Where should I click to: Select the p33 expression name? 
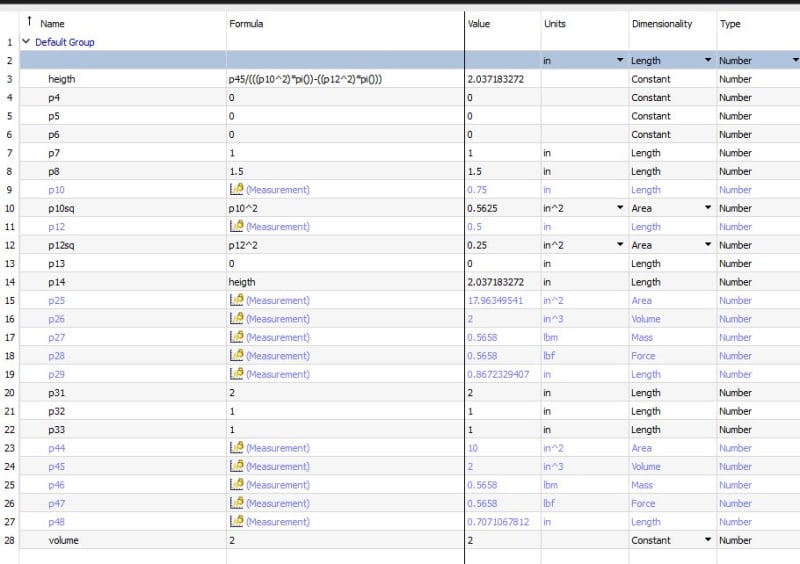(x=56, y=429)
